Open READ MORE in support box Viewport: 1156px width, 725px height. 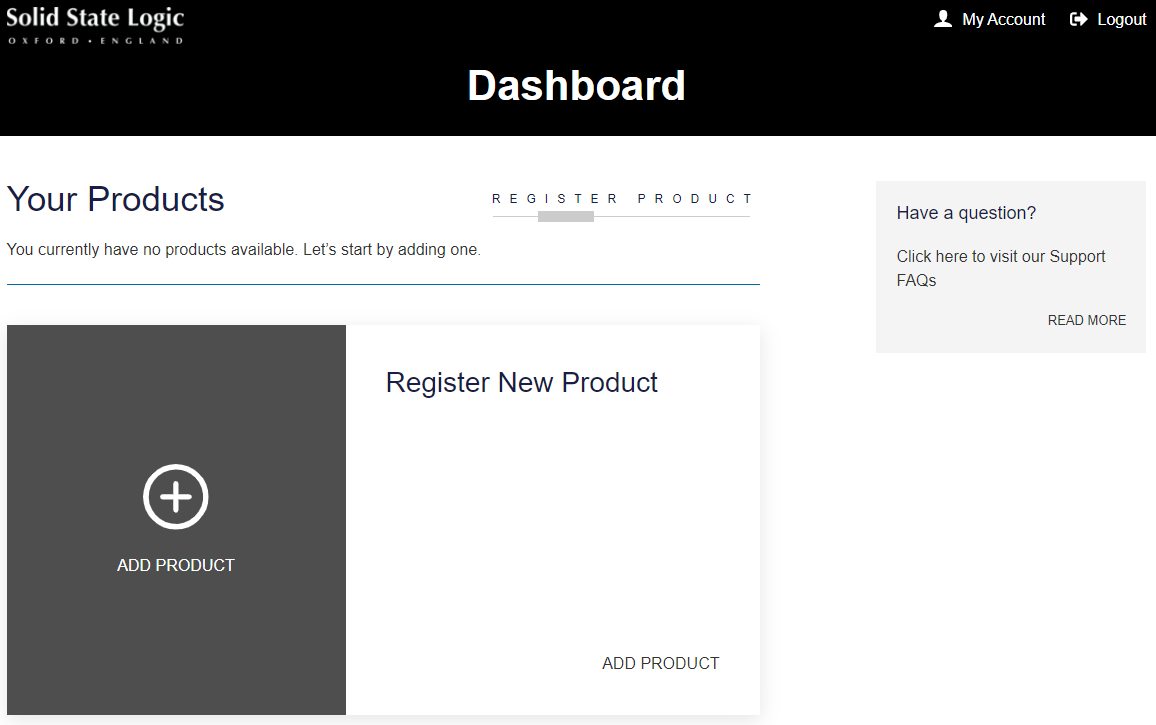(1086, 320)
